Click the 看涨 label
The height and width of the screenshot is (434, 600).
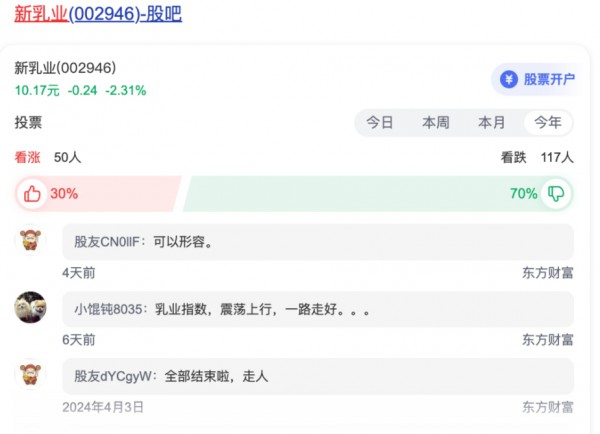[27, 157]
